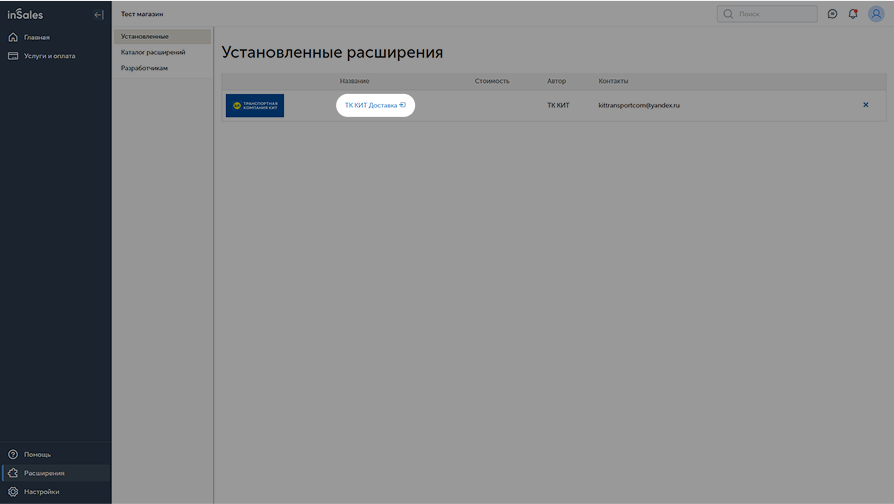This screenshot has width=894, height=504.
Task: Collapse the left sidebar with arrow icon
Action: click(98, 15)
